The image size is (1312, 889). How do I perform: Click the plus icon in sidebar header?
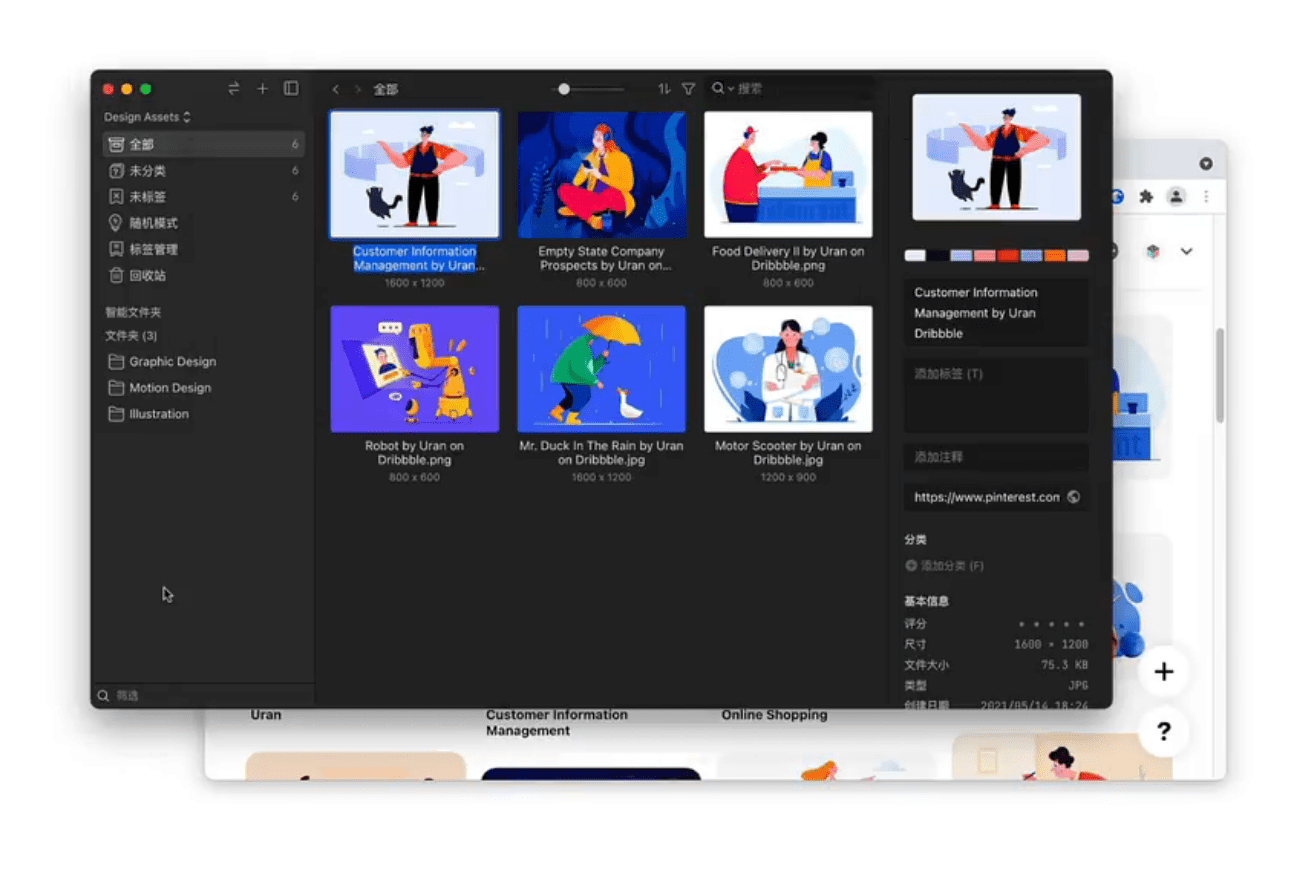tap(262, 89)
